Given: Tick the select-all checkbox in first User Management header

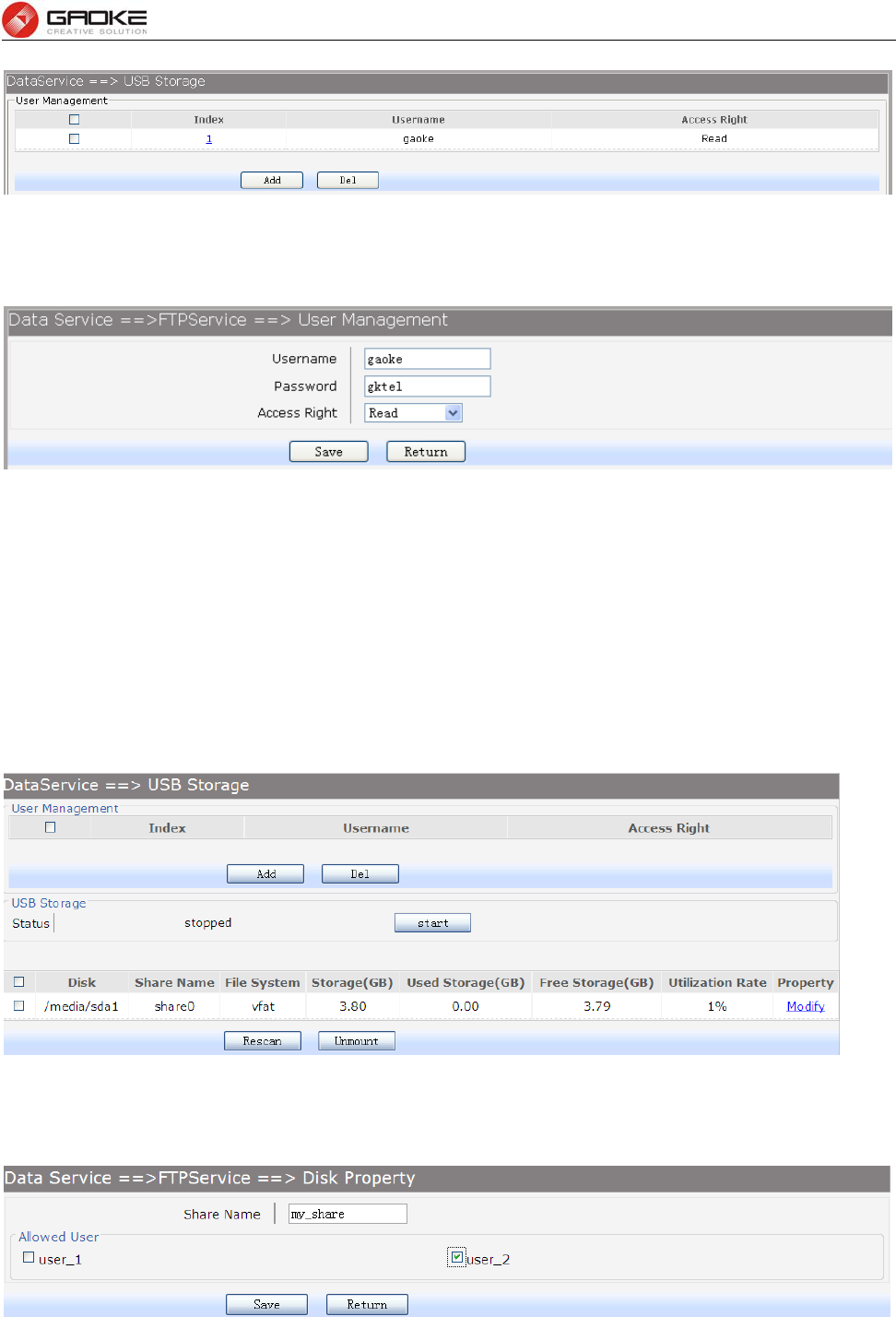Looking at the screenshot, I should [75, 120].
